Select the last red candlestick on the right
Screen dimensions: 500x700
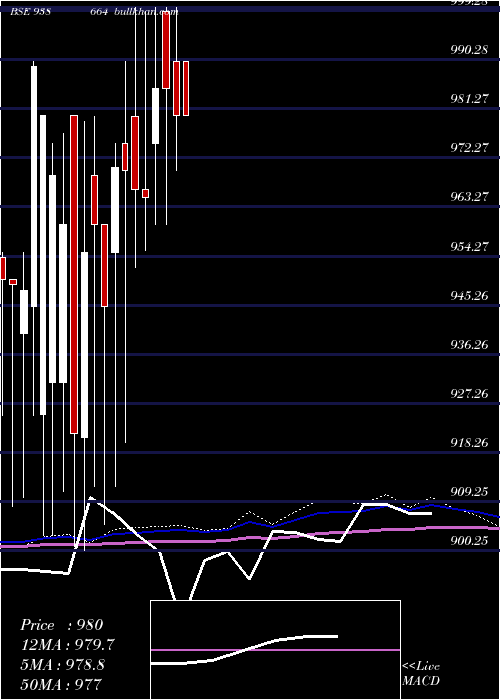pos(186,88)
